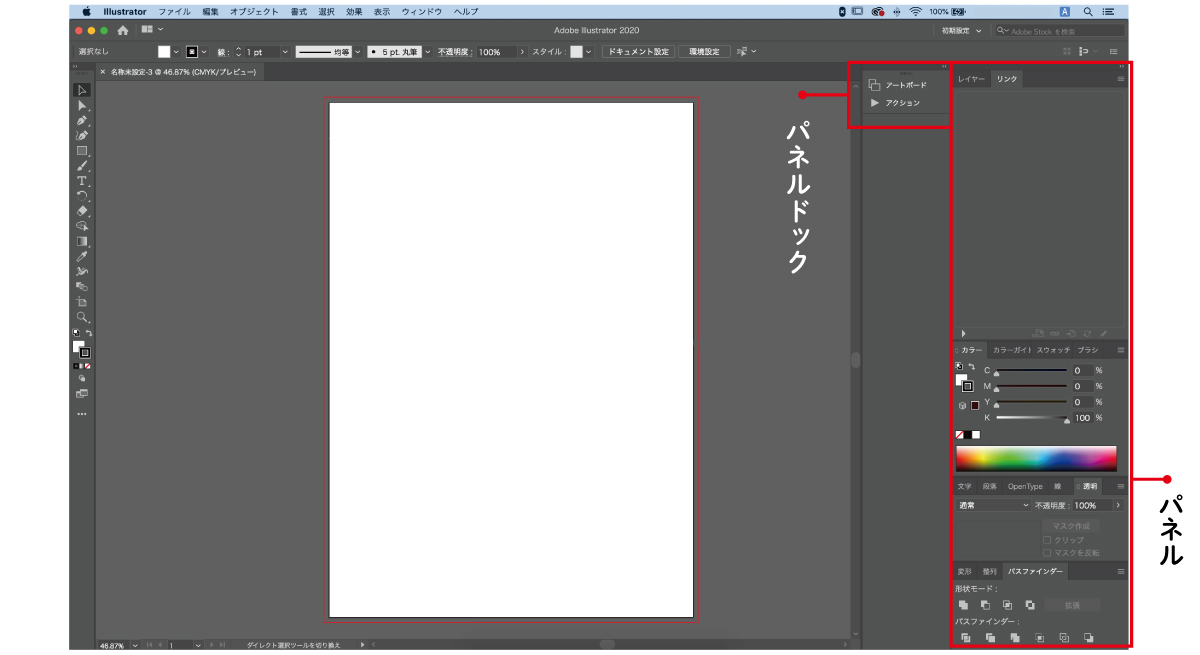
Task: Click the 46.87% zoom field at bottom left
Action: [110, 645]
